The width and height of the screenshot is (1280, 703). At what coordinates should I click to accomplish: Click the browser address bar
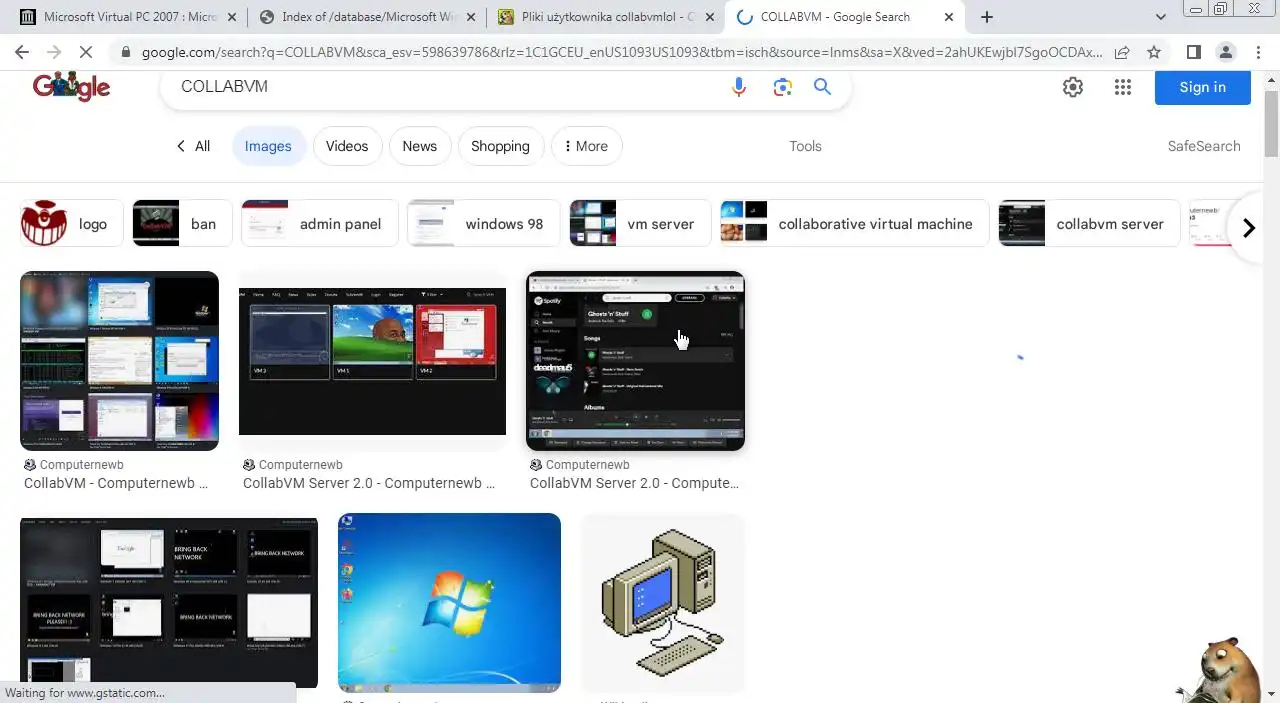click(x=620, y=52)
